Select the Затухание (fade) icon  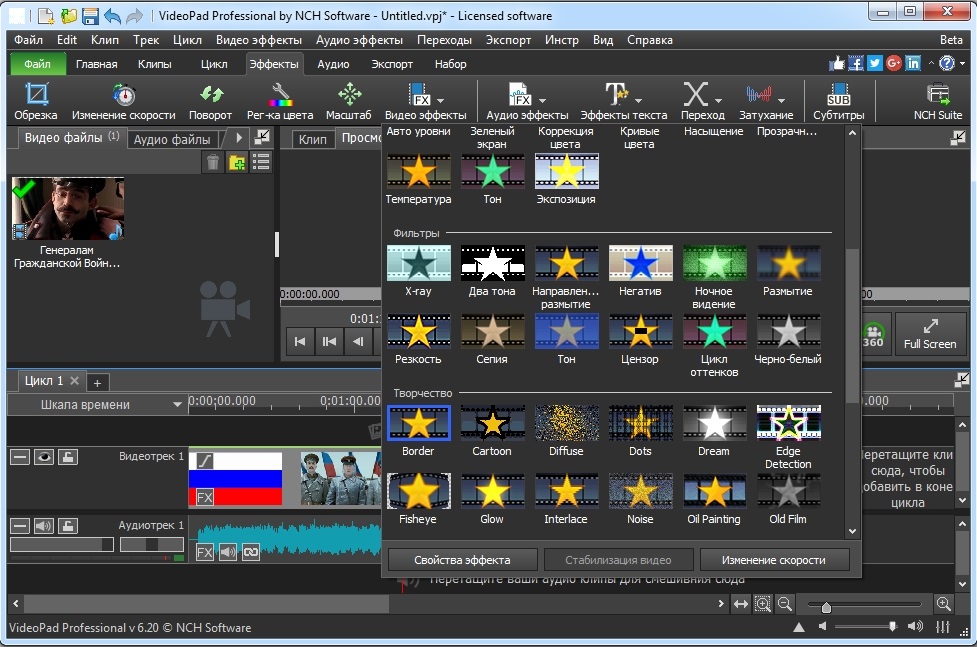758,95
